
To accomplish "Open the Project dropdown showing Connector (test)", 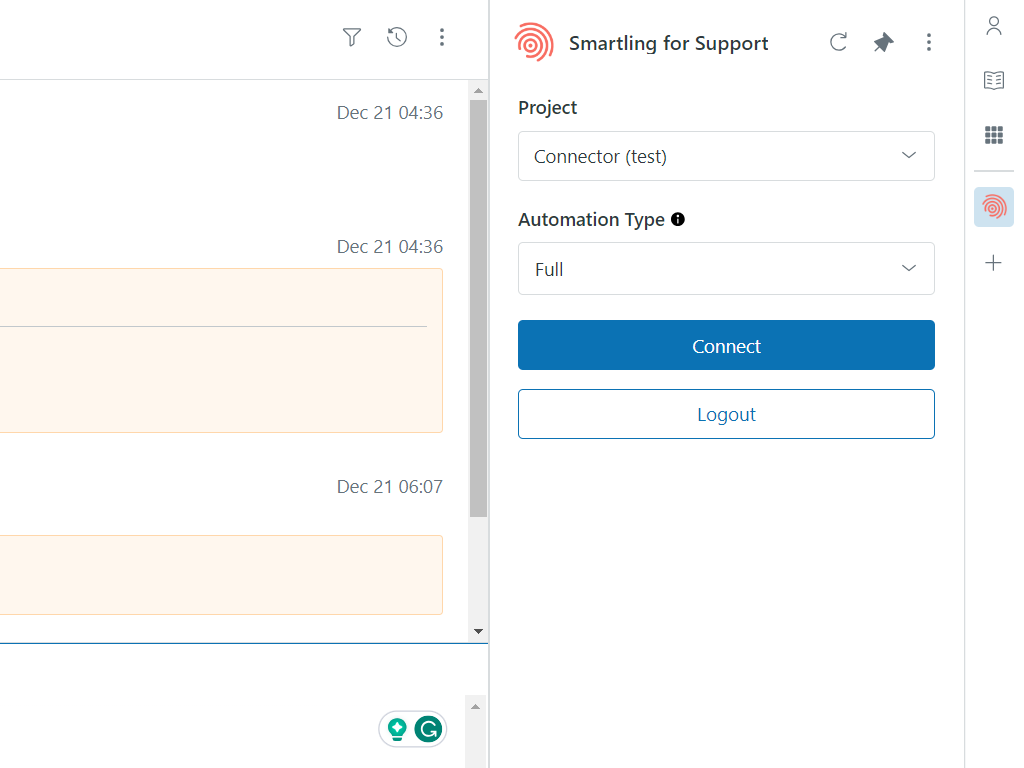I will 726,156.
